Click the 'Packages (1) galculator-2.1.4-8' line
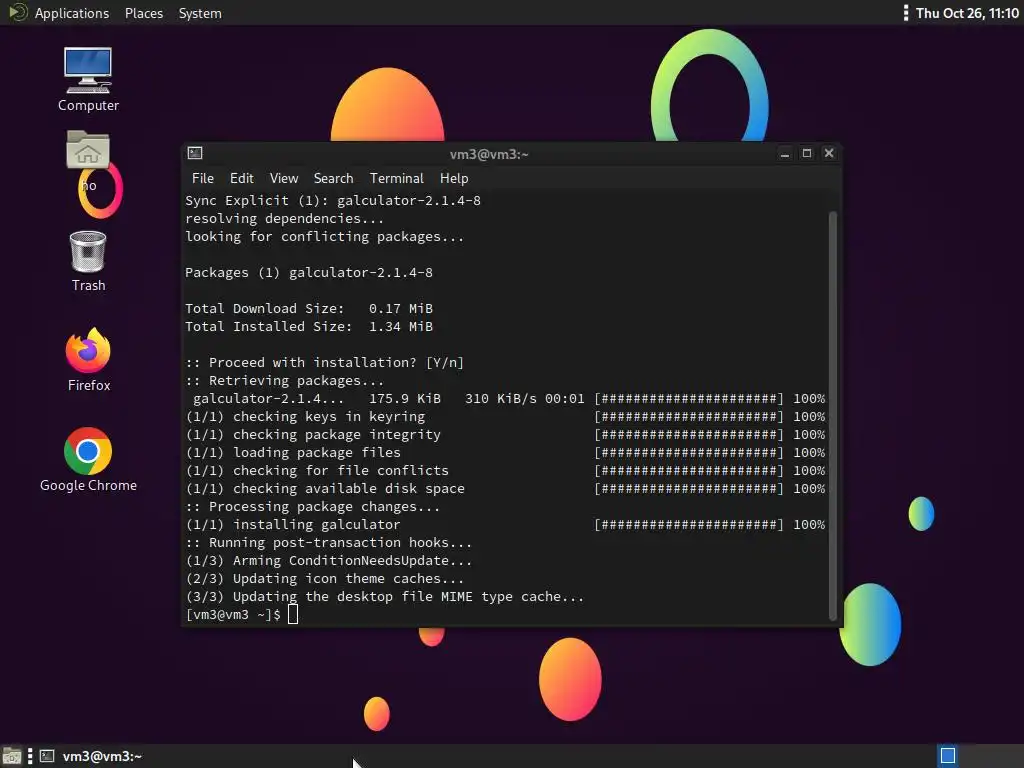The image size is (1024, 768). pyautogui.click(x=309, y=272)
